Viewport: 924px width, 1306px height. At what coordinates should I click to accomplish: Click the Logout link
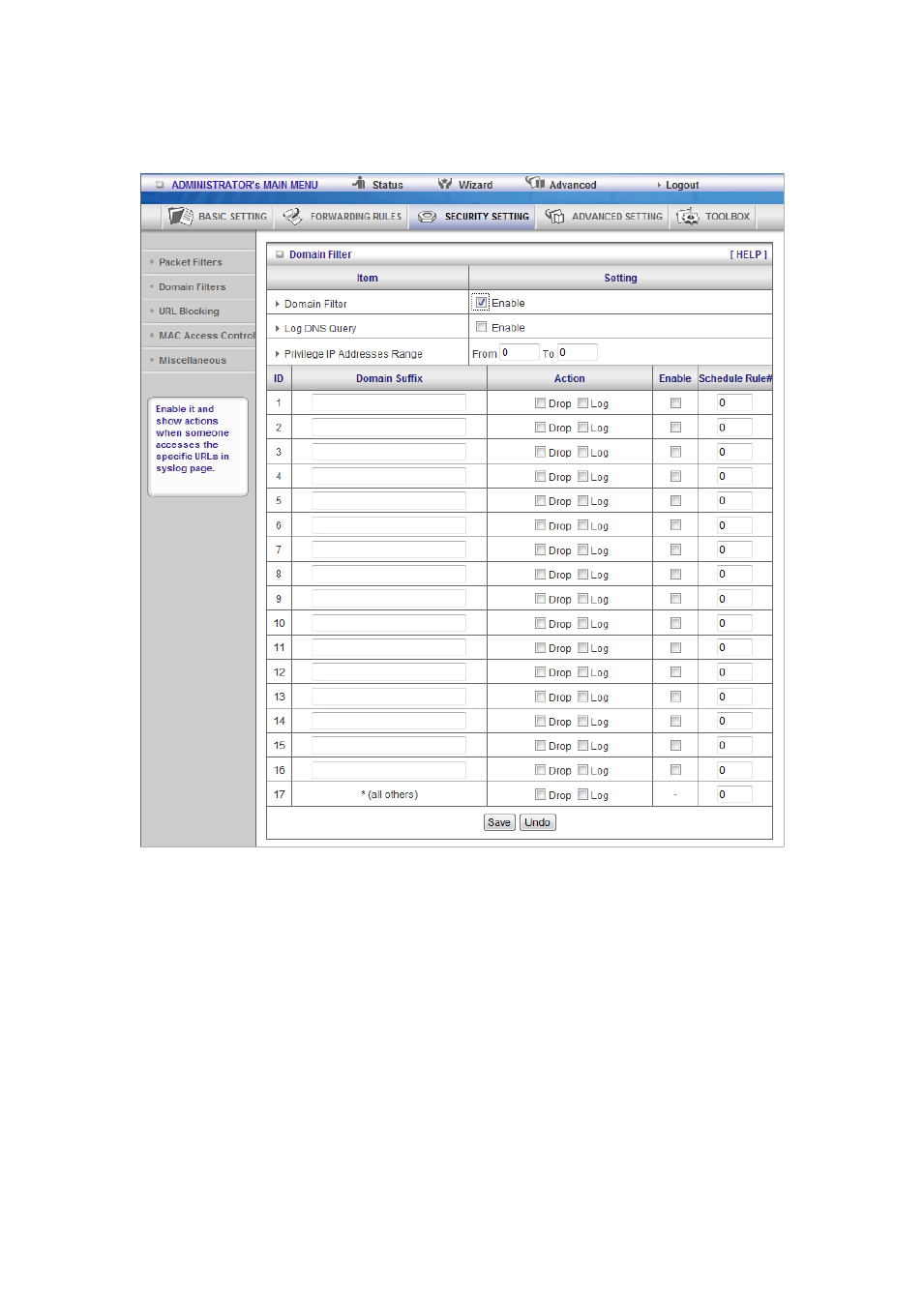[682, 185]
